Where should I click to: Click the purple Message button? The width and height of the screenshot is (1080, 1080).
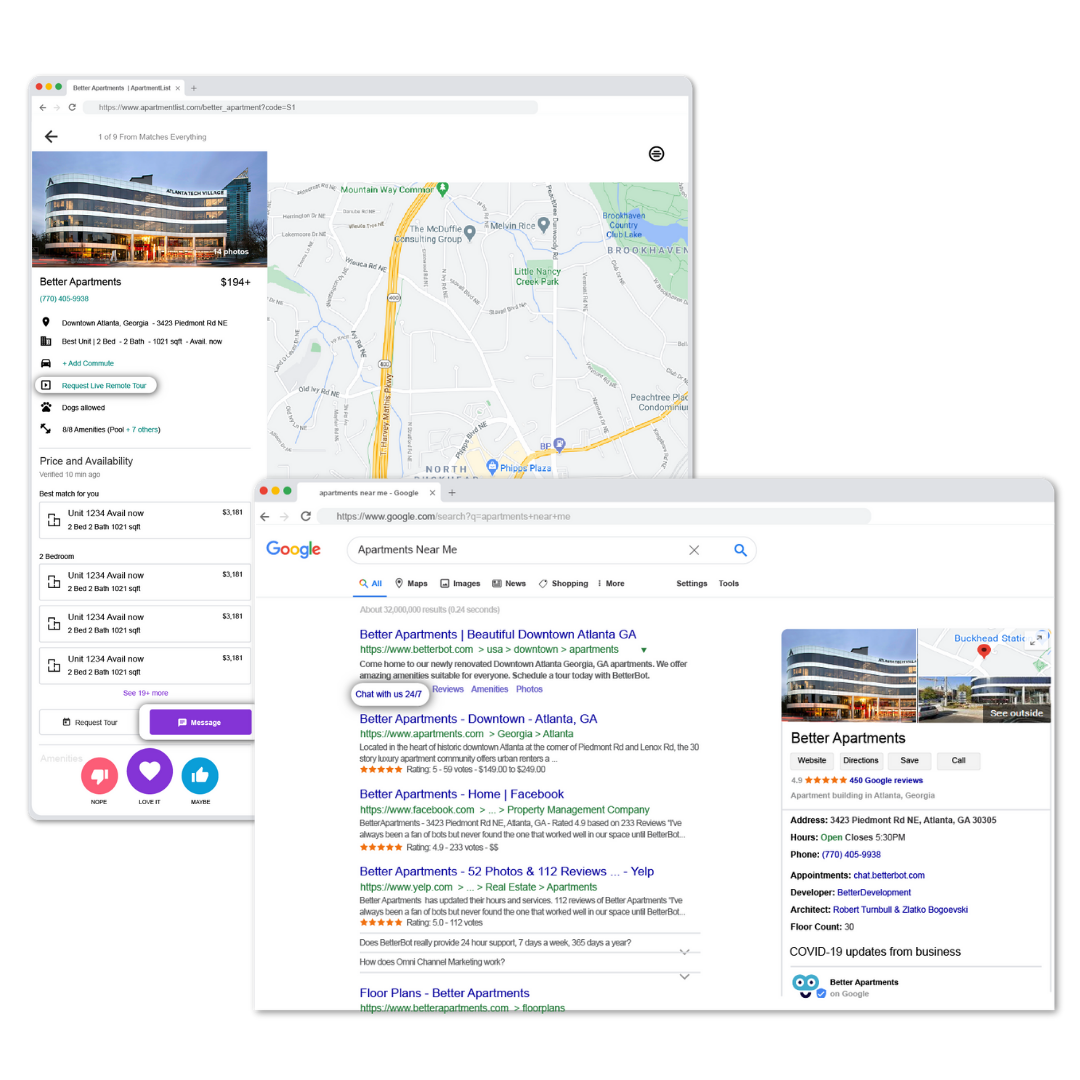pos(200,722)
